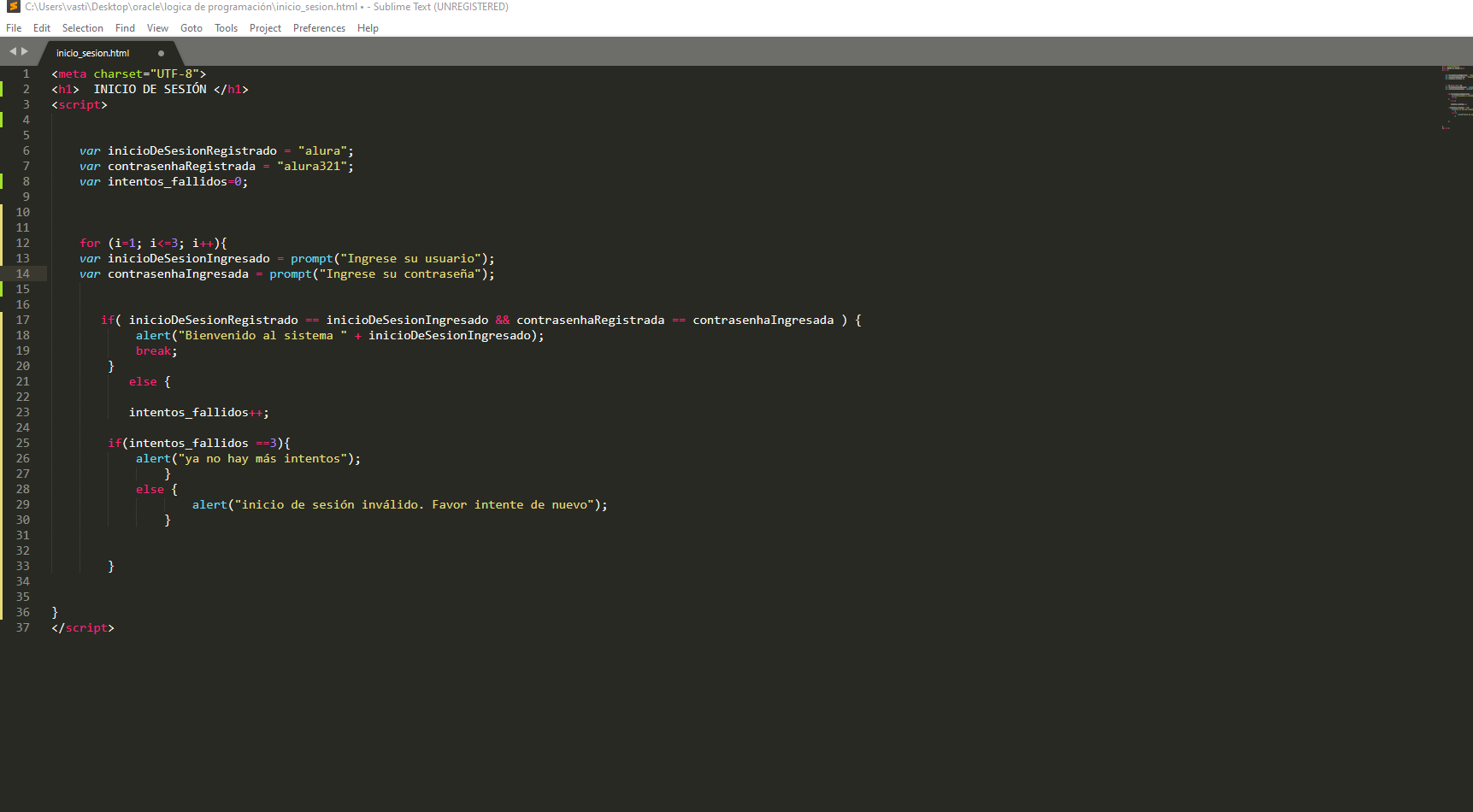Image resolution: width=1473 pixels, height=812 pixels.
Task: Click the opening <script> tag on line 3
Action: [x=80, y=104]
